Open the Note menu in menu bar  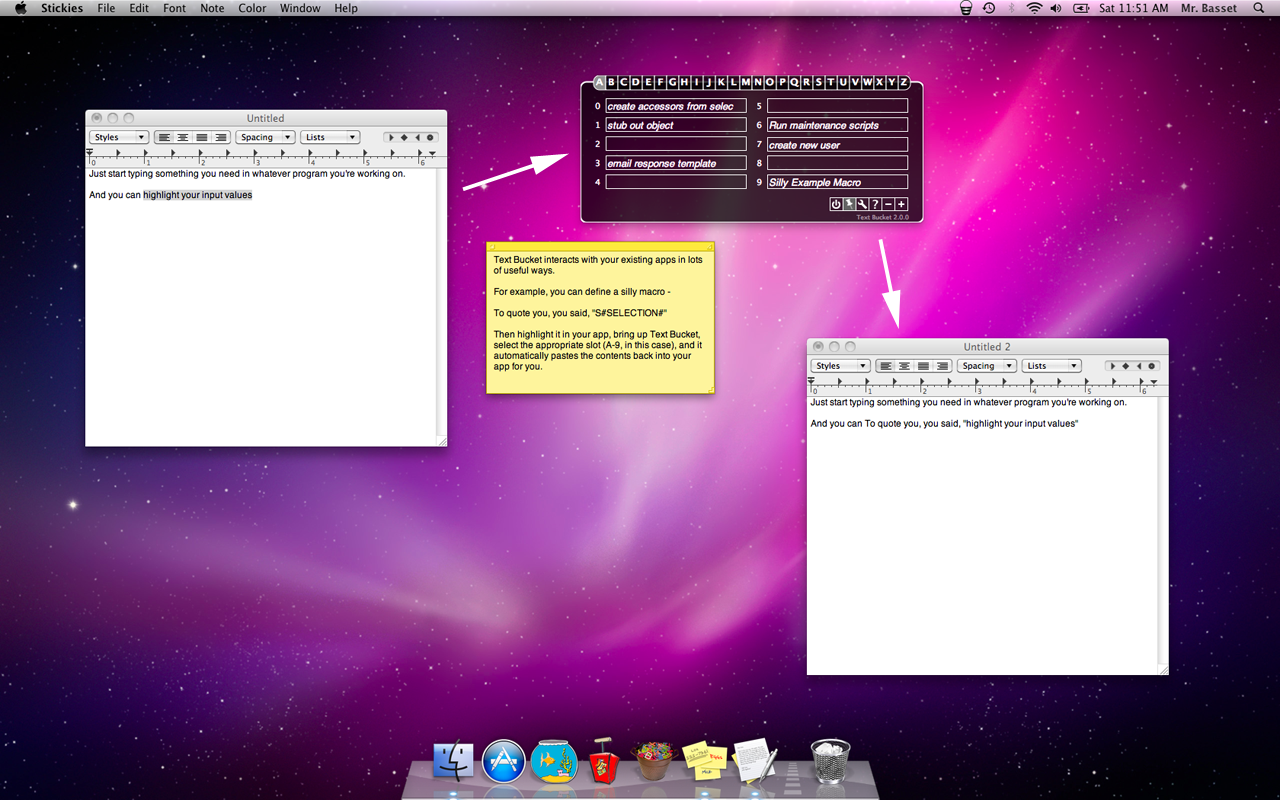pyautogui.click(x=212, y=8)
